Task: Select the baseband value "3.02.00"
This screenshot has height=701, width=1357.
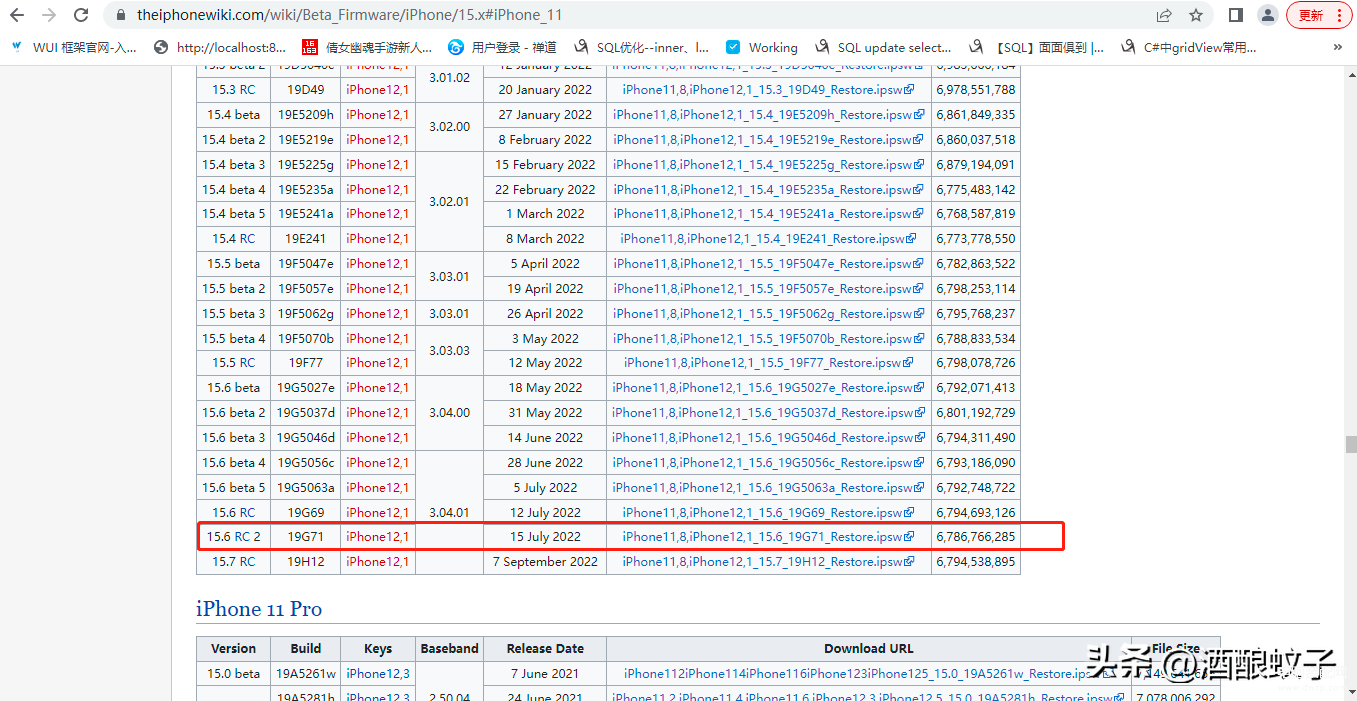Action: (x=449, y=127)
